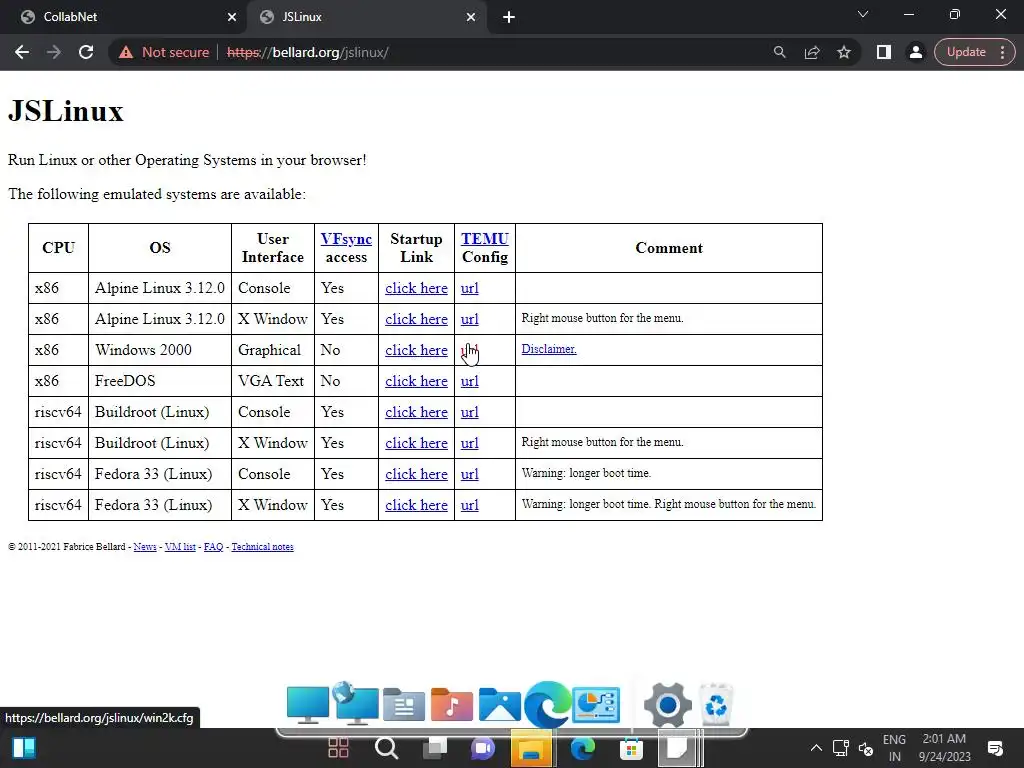Open the Music folder dock icon

point(452,705)
